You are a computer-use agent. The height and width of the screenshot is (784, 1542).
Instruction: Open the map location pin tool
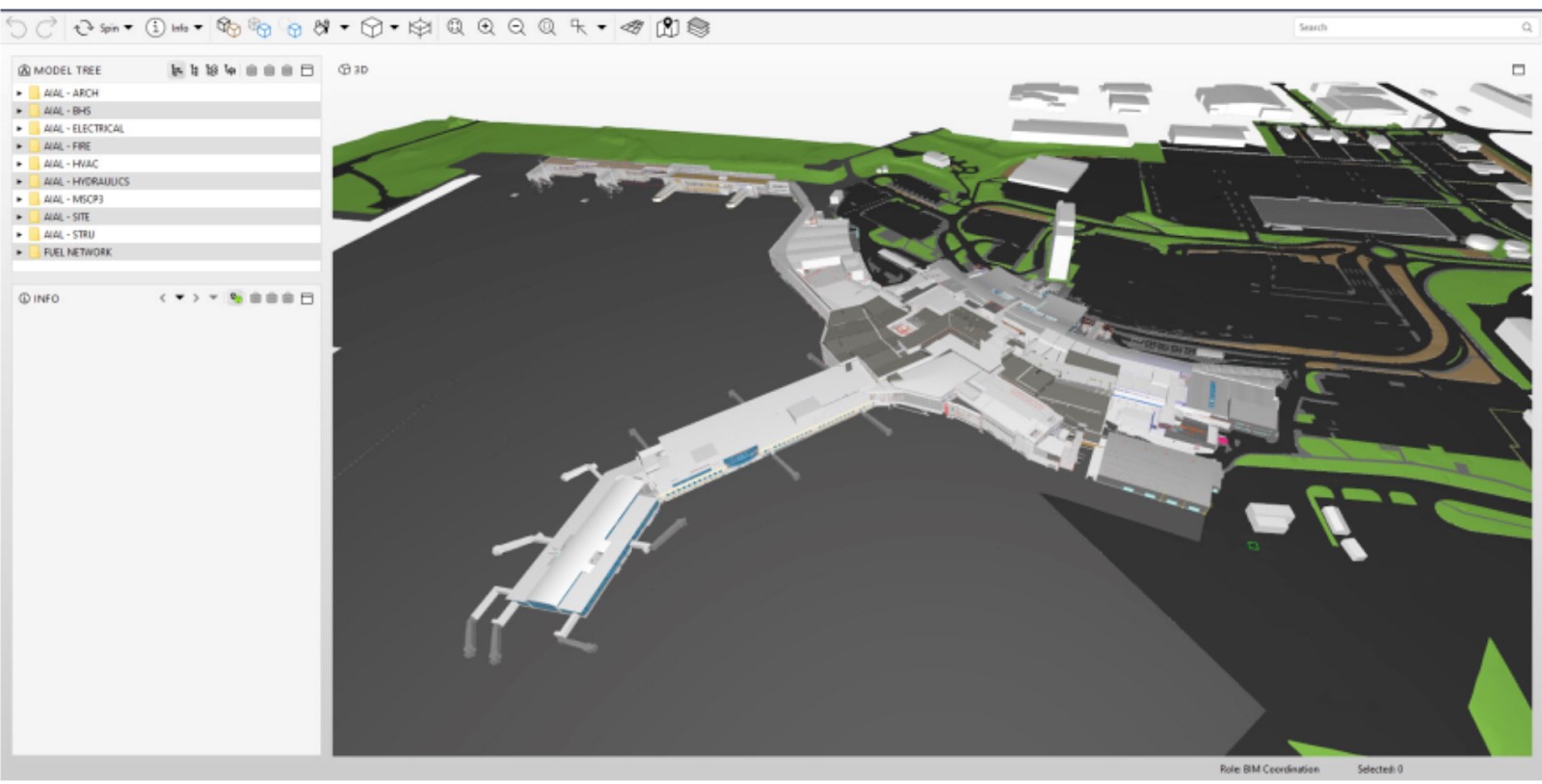667,28
